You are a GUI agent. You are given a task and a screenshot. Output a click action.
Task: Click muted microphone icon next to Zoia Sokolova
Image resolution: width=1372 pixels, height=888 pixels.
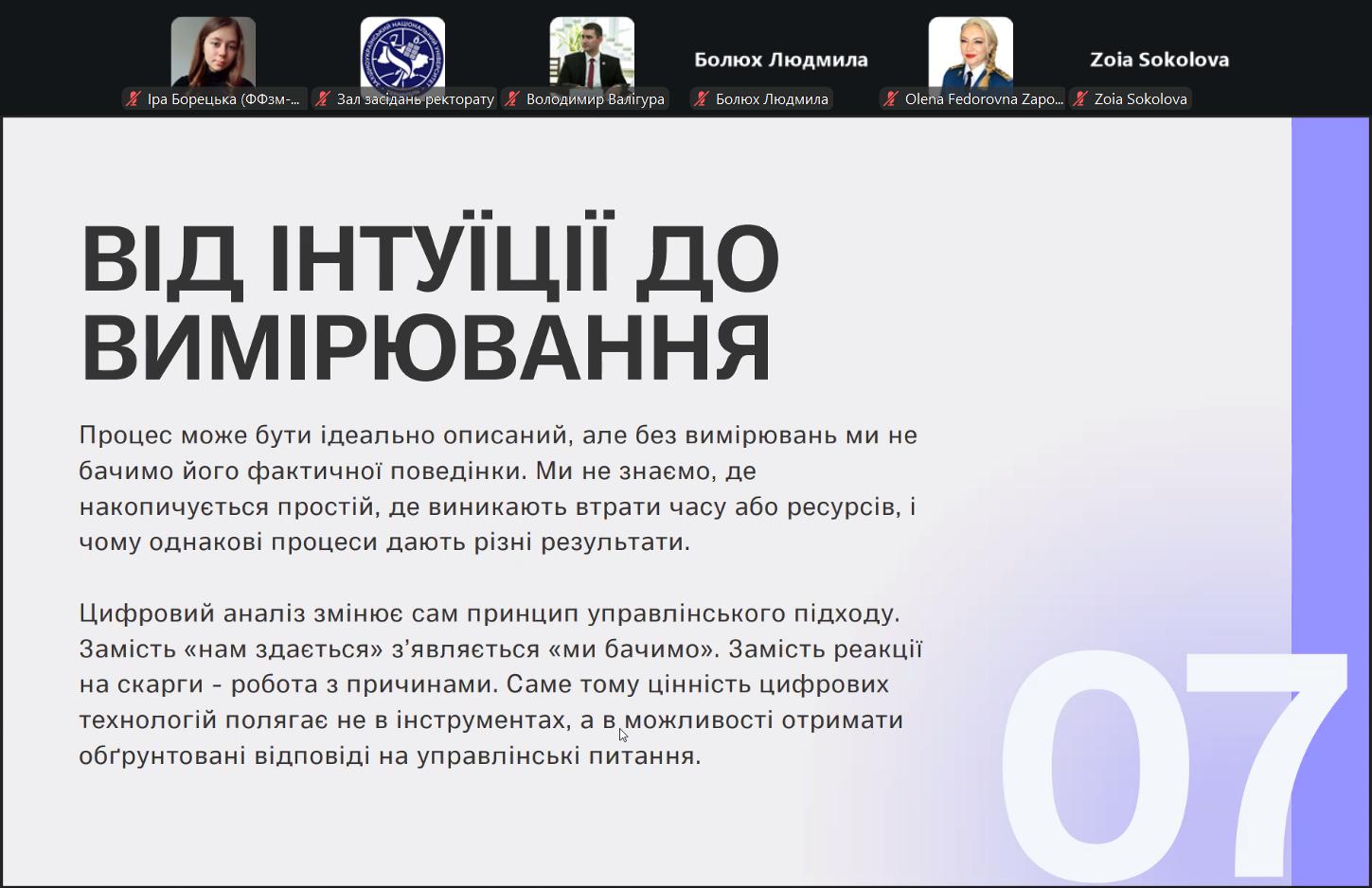(1080, 99)
